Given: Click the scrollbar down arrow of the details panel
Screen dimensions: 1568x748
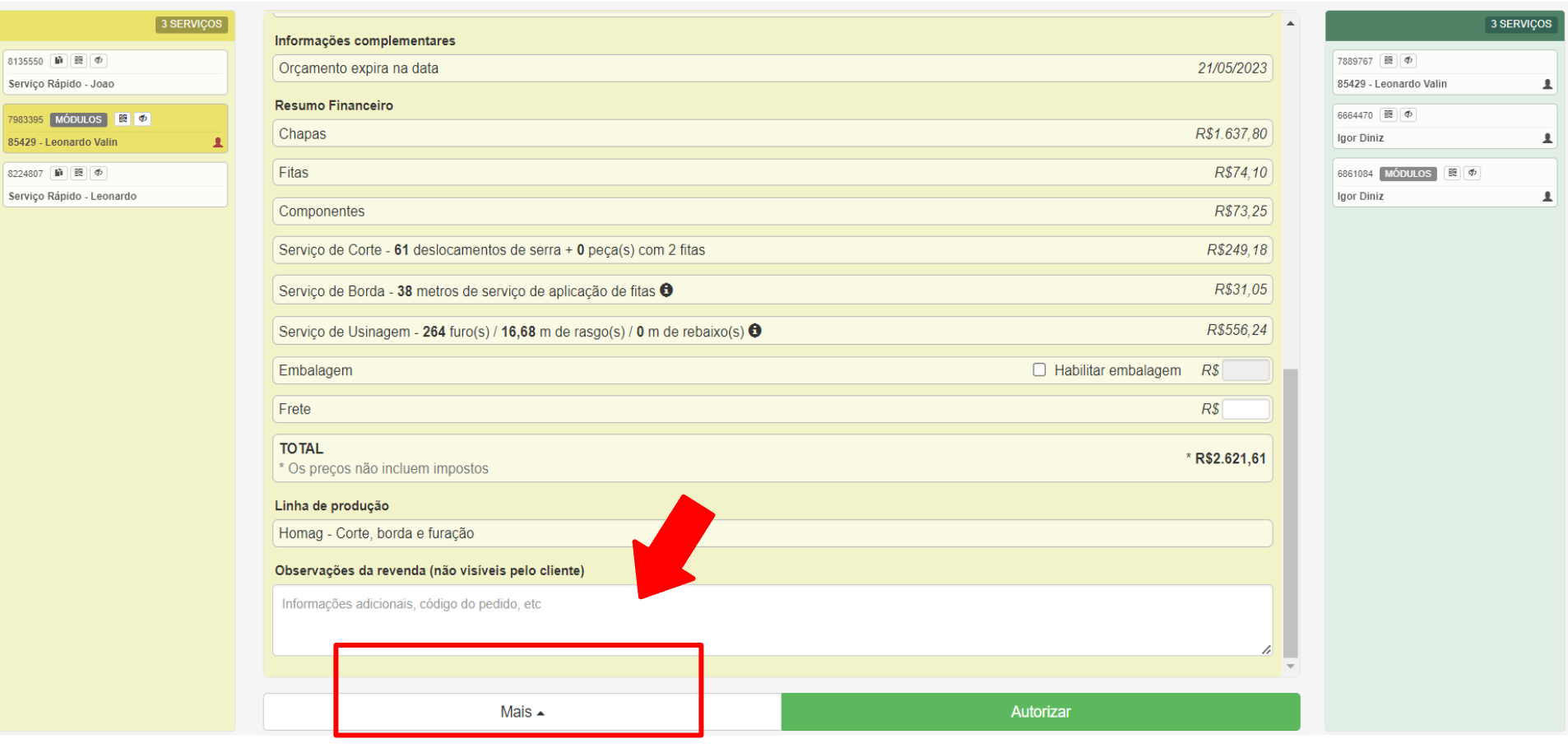Looking at the screenshot, I should 1291,667.
